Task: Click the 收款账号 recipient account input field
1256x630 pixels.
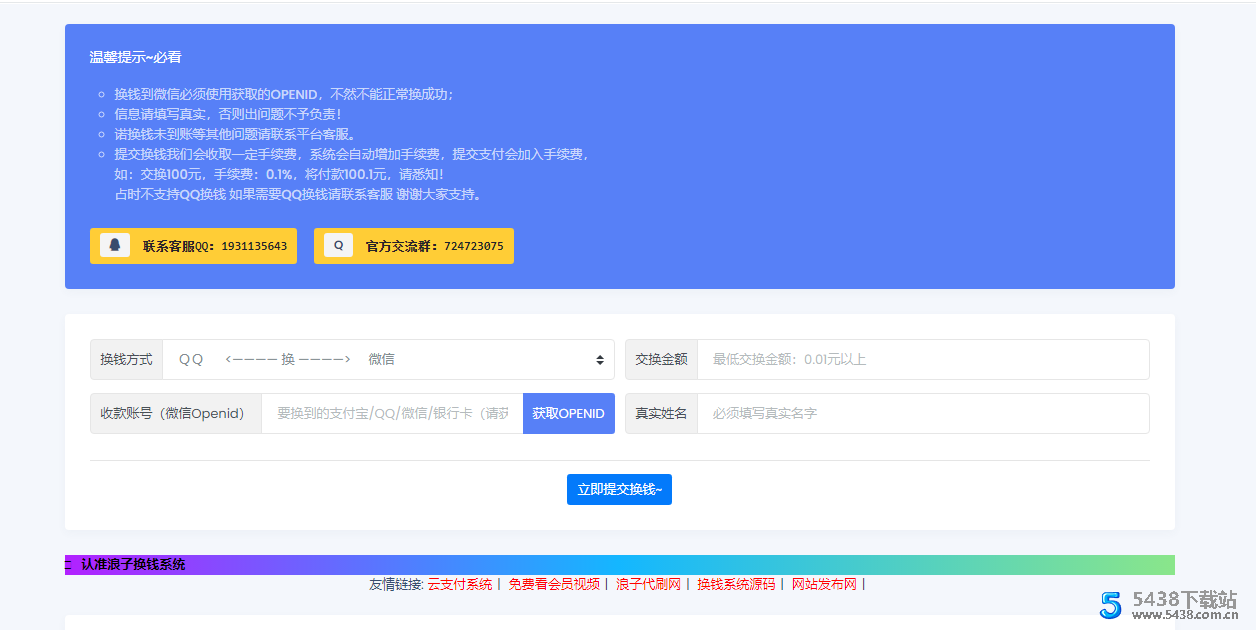Action: [x=390, y=413]
